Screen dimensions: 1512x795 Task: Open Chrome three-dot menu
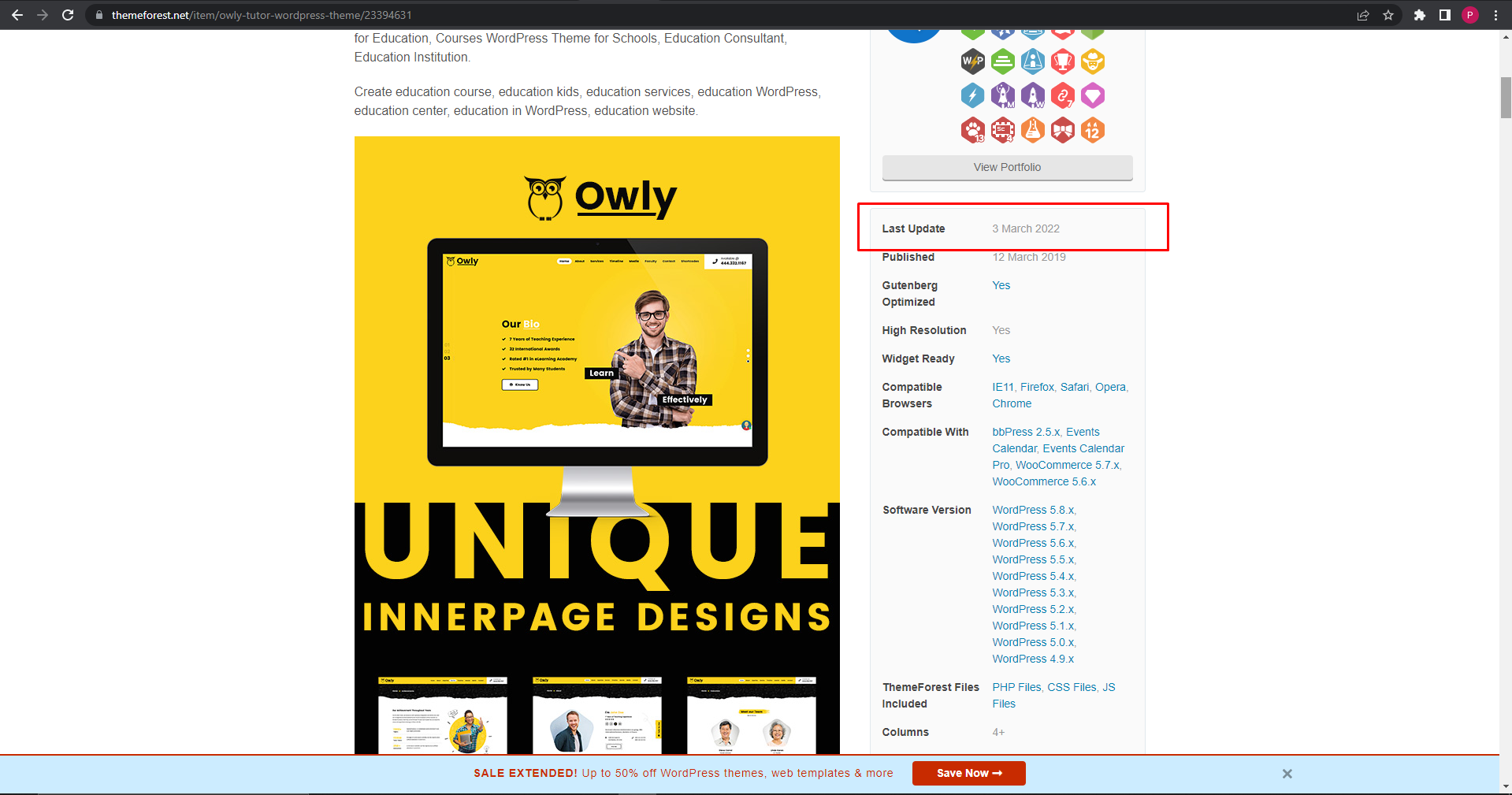1495,15
